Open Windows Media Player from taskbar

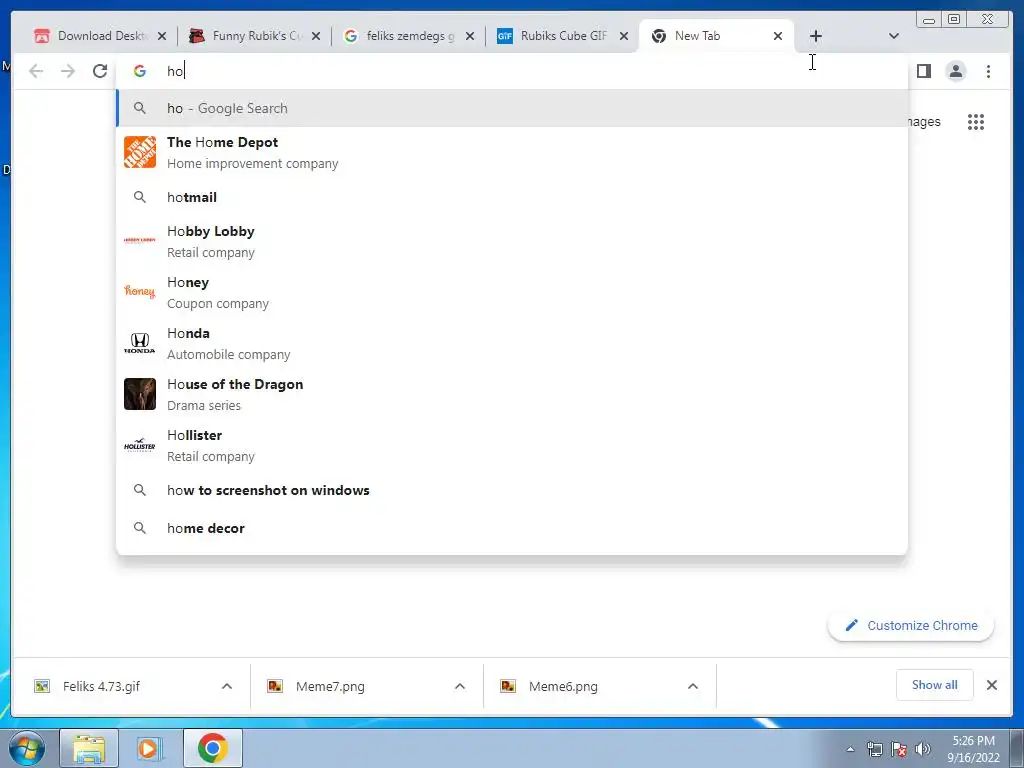point(150,748)
